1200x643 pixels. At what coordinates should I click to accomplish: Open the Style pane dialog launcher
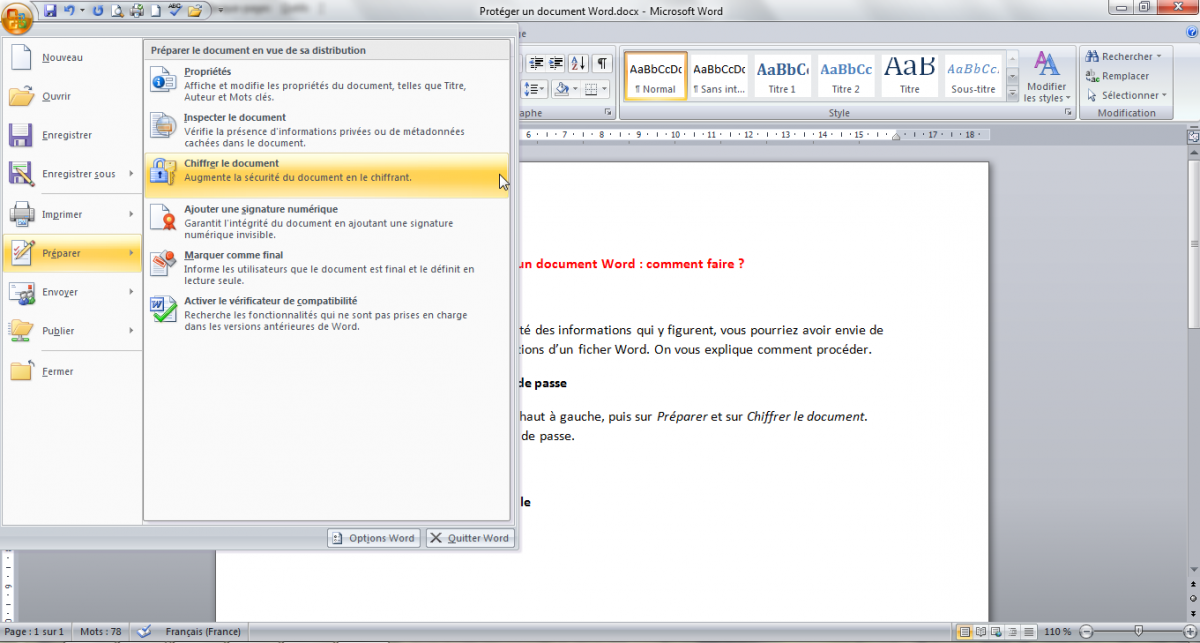point(1068,114)
